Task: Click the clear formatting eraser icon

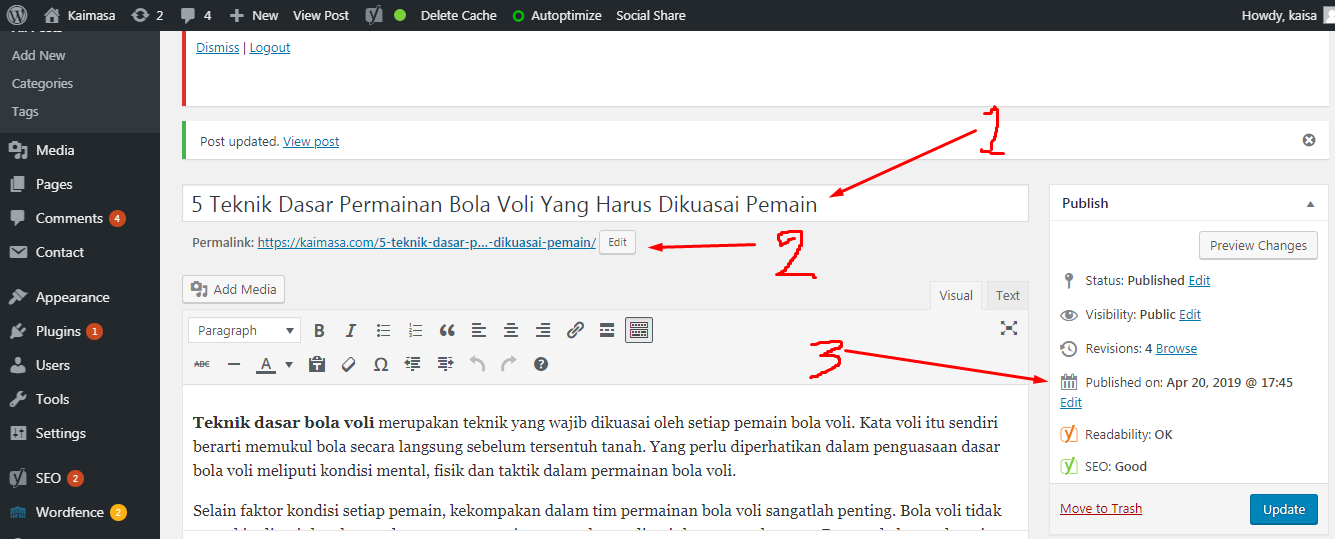Action: click(x=349, y=364)
